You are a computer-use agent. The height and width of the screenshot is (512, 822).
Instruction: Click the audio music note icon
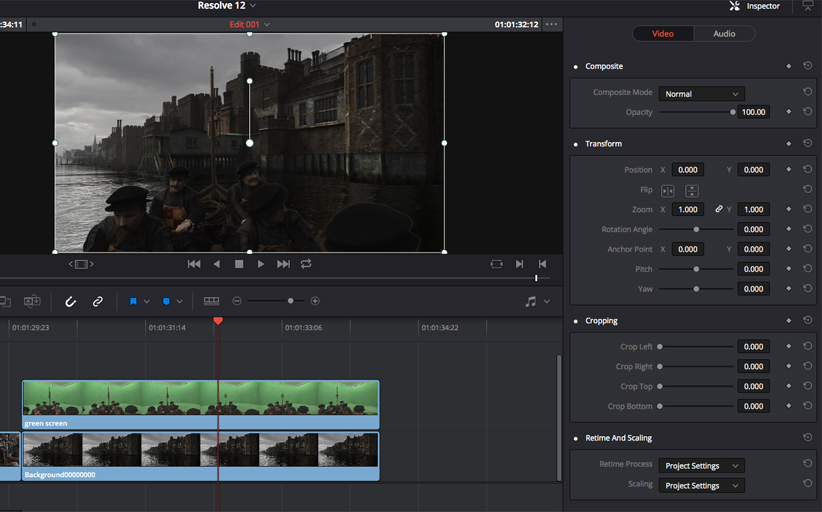[x=531, y=301]
